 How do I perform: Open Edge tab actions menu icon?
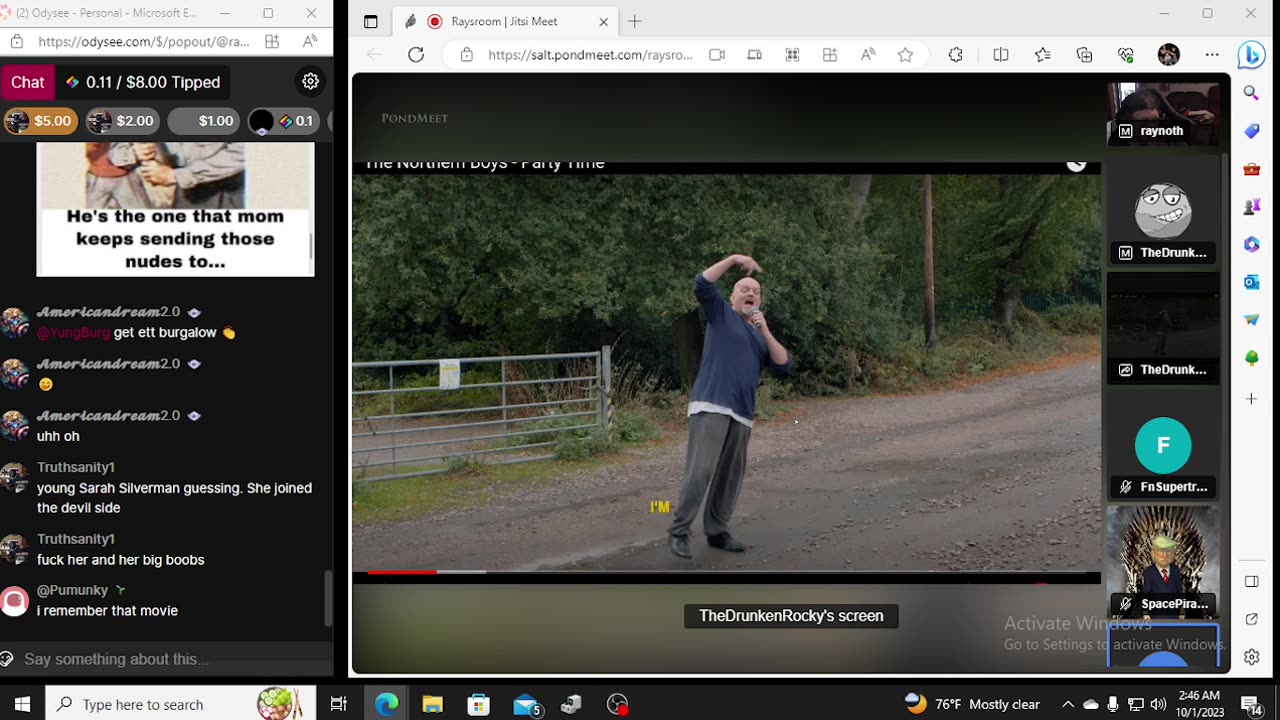point(370,21)
